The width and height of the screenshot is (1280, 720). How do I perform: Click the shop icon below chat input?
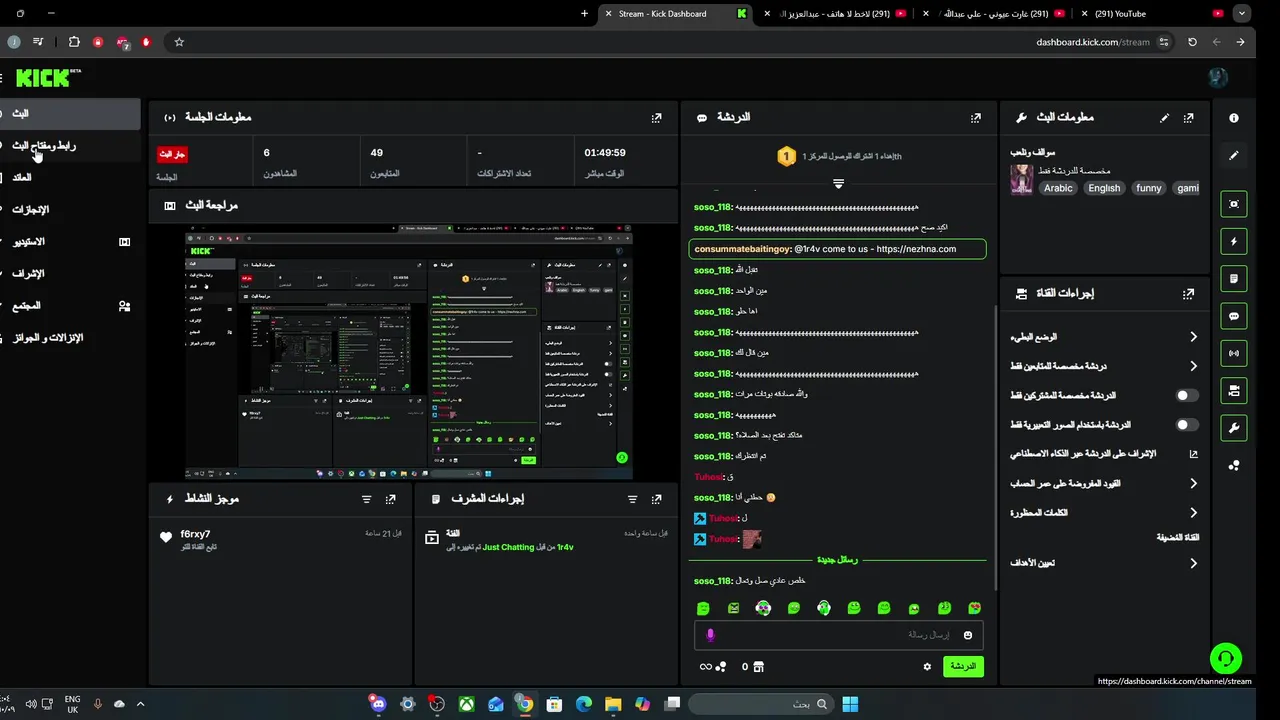point(758,666)
